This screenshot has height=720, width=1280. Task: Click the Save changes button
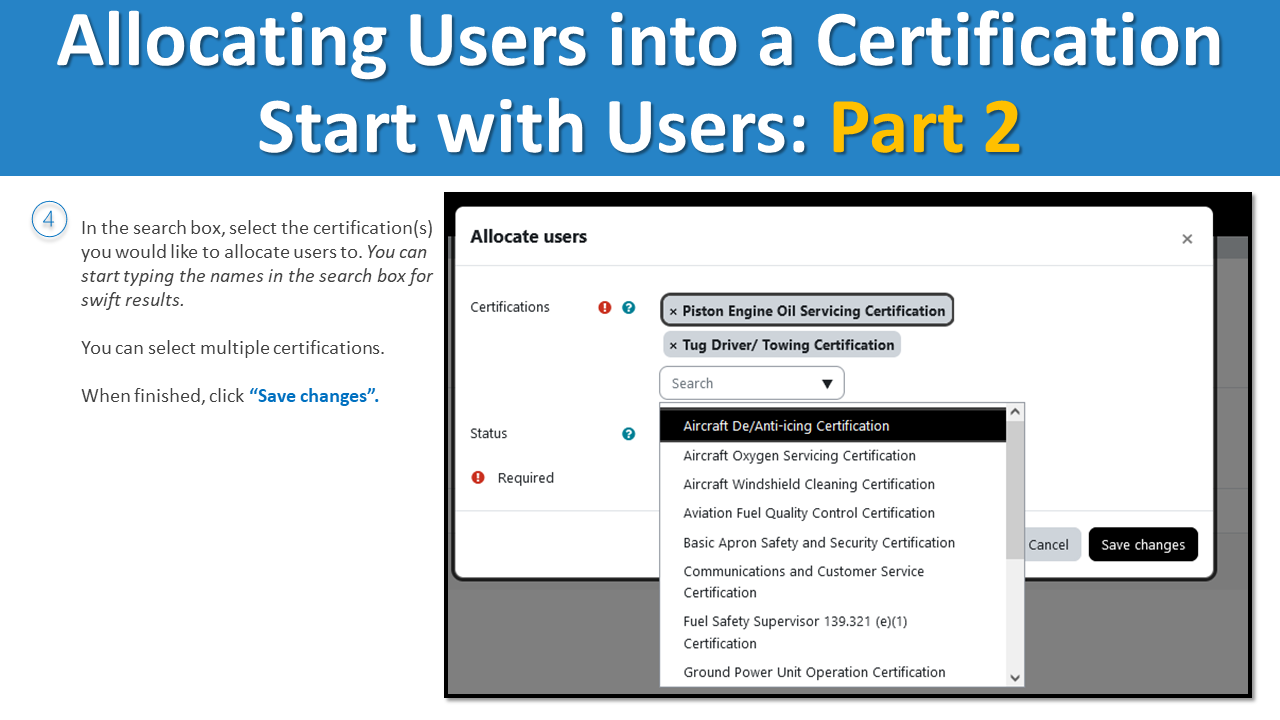point(1143,545)
